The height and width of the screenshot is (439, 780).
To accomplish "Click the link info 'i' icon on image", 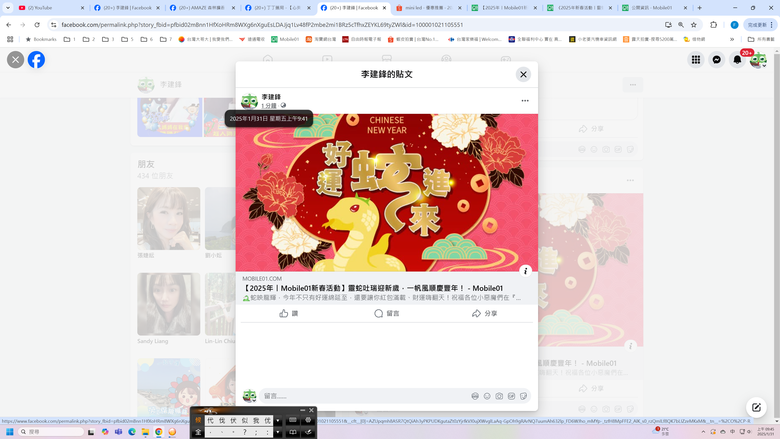I will [x=525, y=271].
